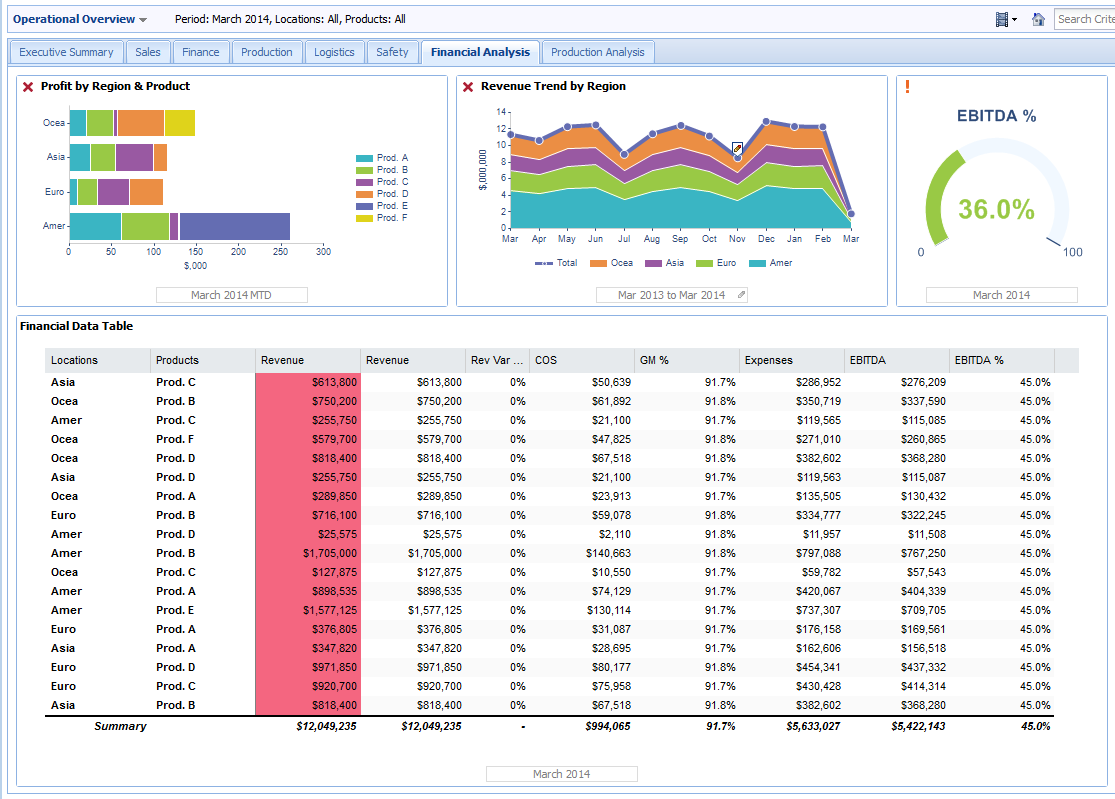Click the March 2014 MTD button

(231, 294)
